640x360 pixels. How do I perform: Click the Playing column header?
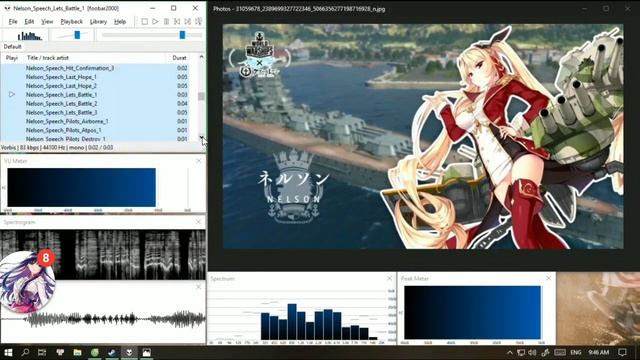click(x=12, y=58)
